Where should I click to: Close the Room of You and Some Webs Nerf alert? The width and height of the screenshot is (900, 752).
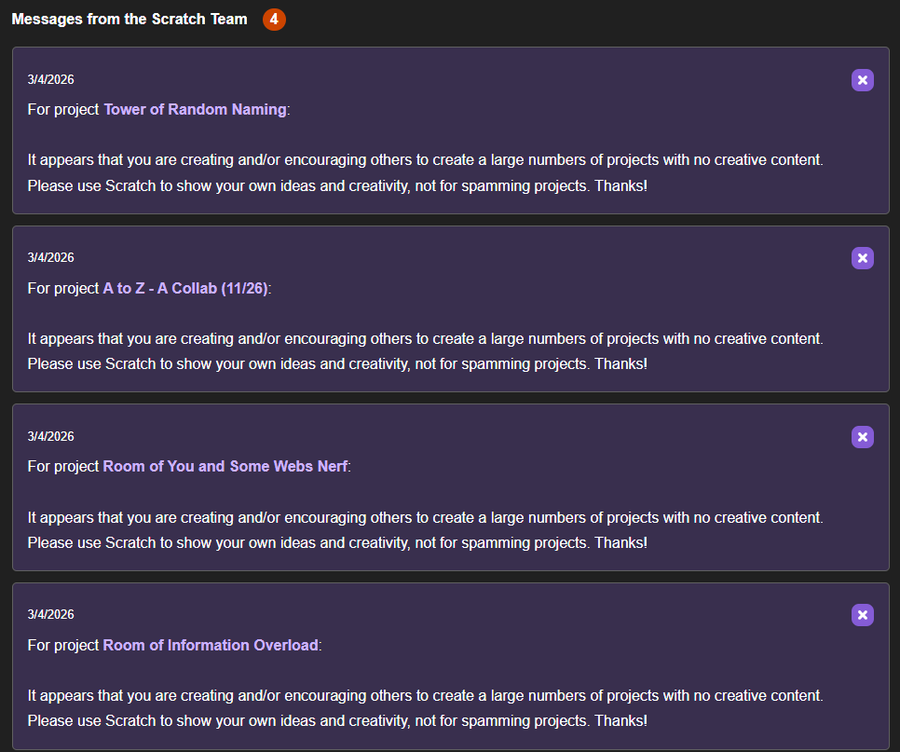862,437
